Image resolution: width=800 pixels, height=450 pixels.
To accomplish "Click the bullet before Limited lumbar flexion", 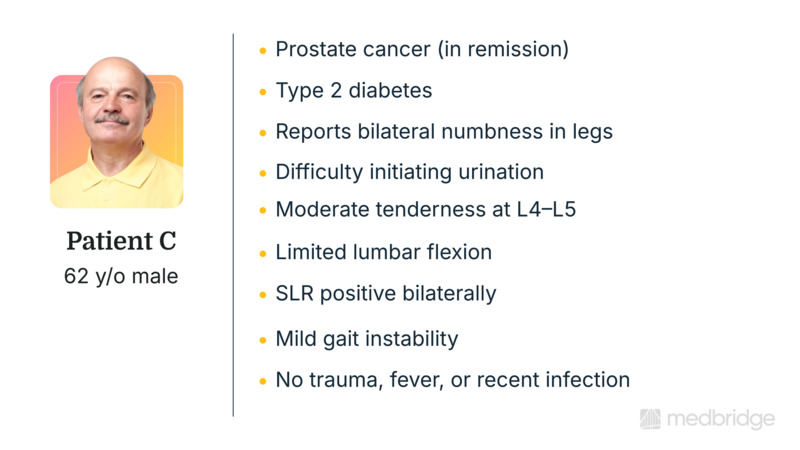I will click(x=263, y=253).
